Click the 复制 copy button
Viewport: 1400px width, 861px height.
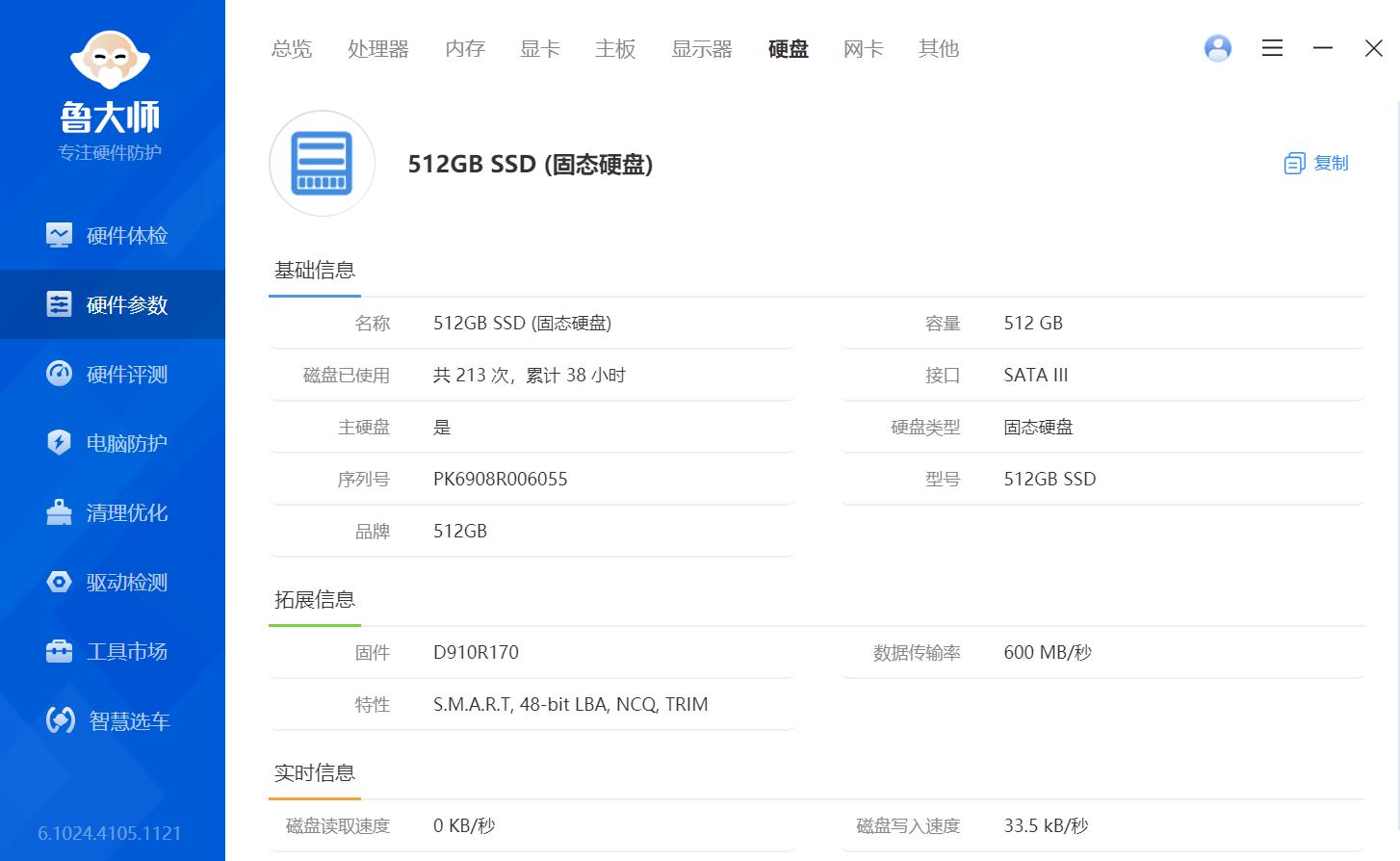pyautogui.click(x=1316, y=164)
